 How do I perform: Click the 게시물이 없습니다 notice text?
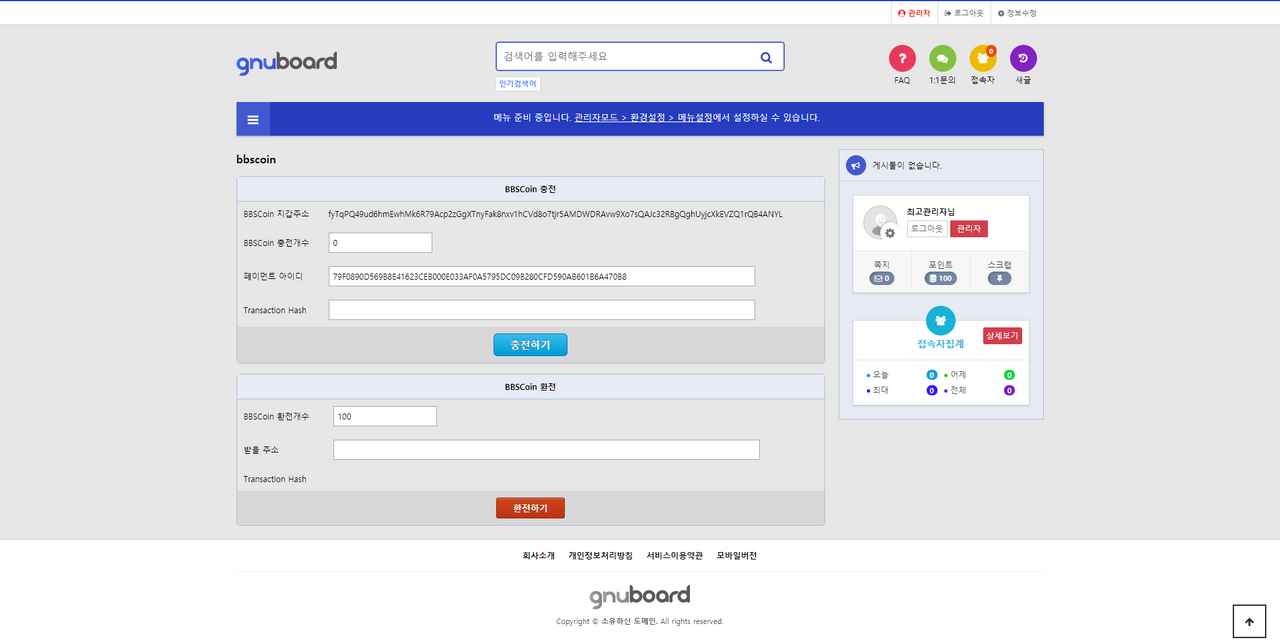pyautogui.click(x=907, y=165)
